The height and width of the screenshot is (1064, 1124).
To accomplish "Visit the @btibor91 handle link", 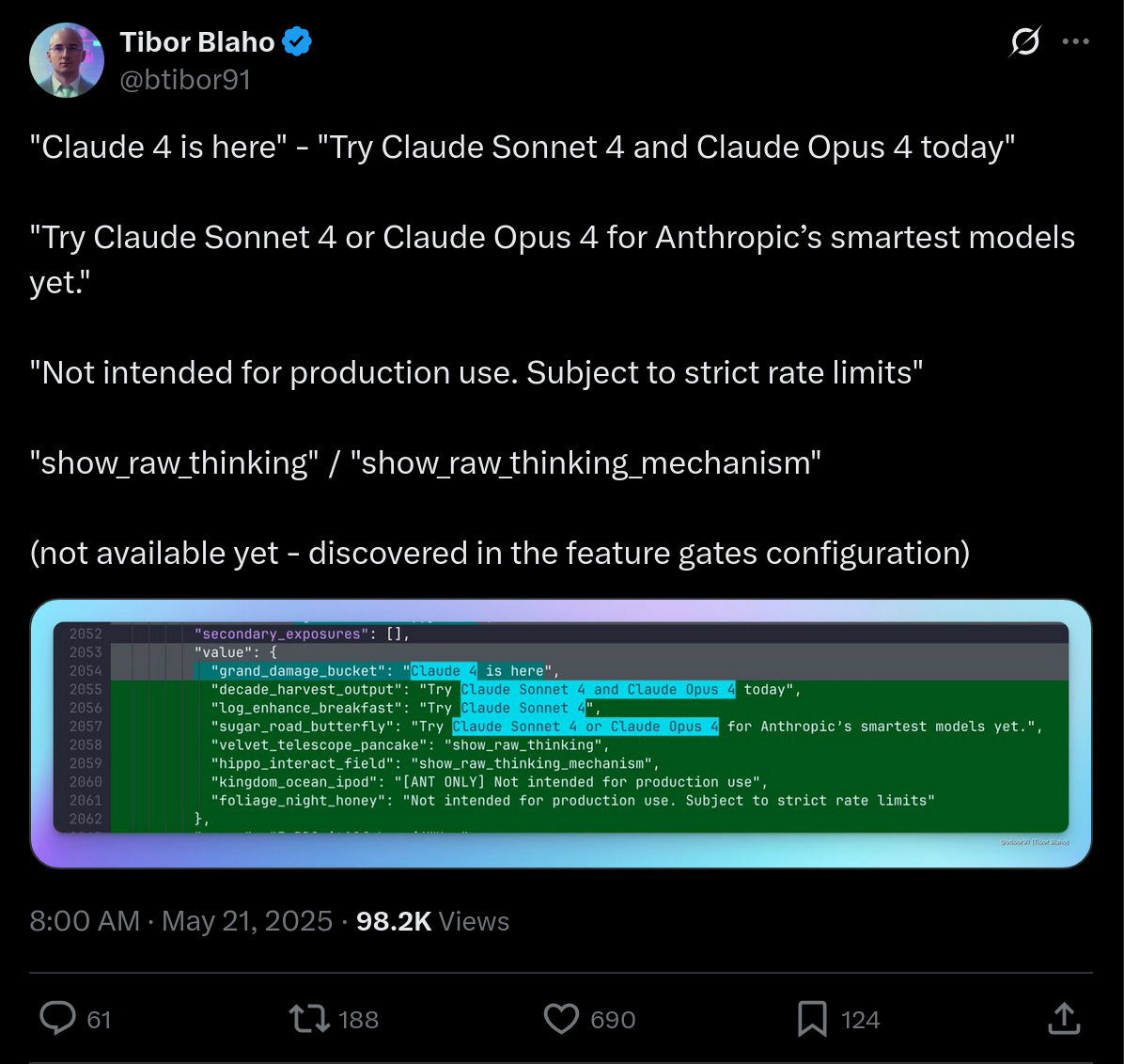I will tap(185, 80).
